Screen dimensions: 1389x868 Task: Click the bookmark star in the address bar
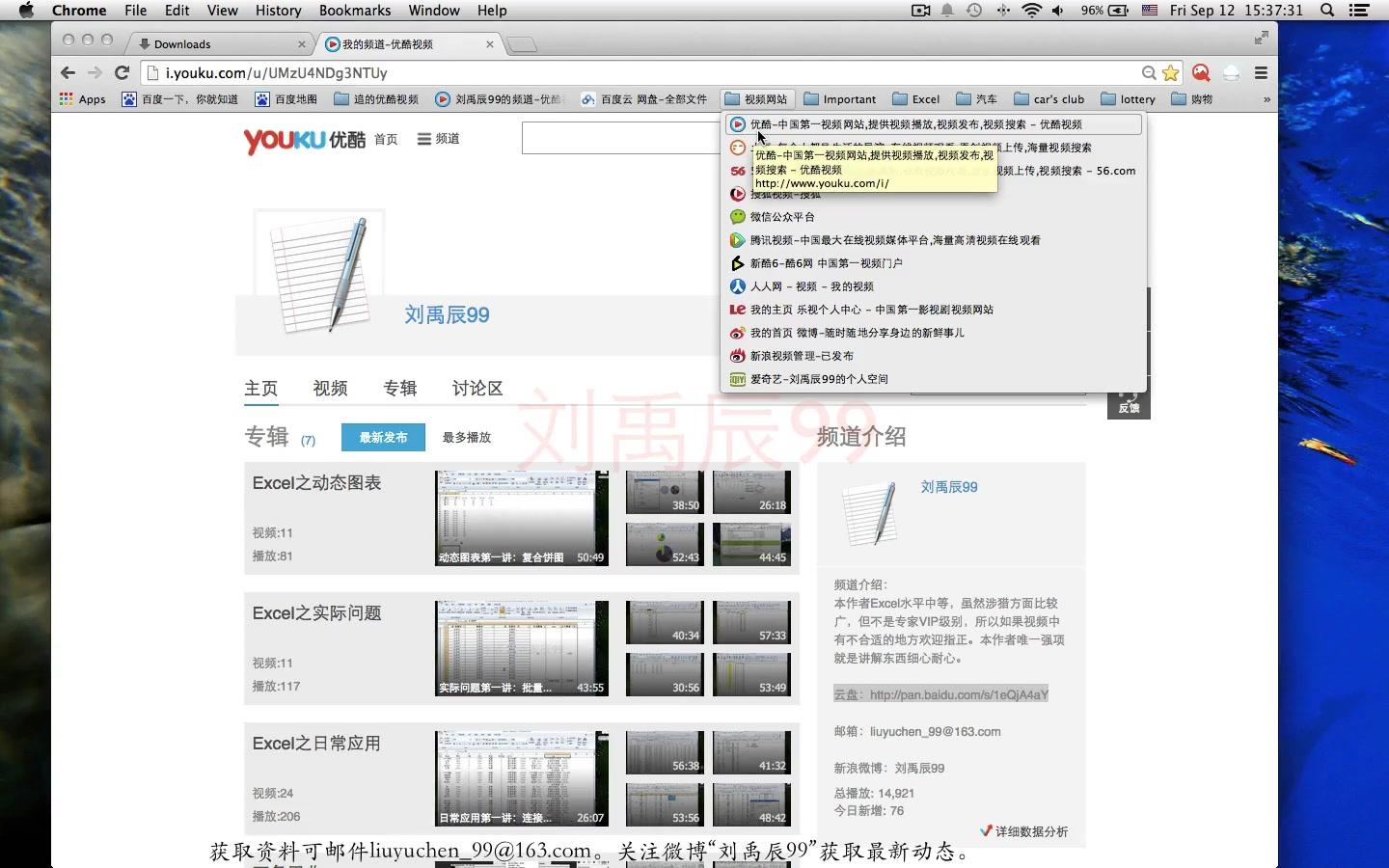tap(1170, 73)
